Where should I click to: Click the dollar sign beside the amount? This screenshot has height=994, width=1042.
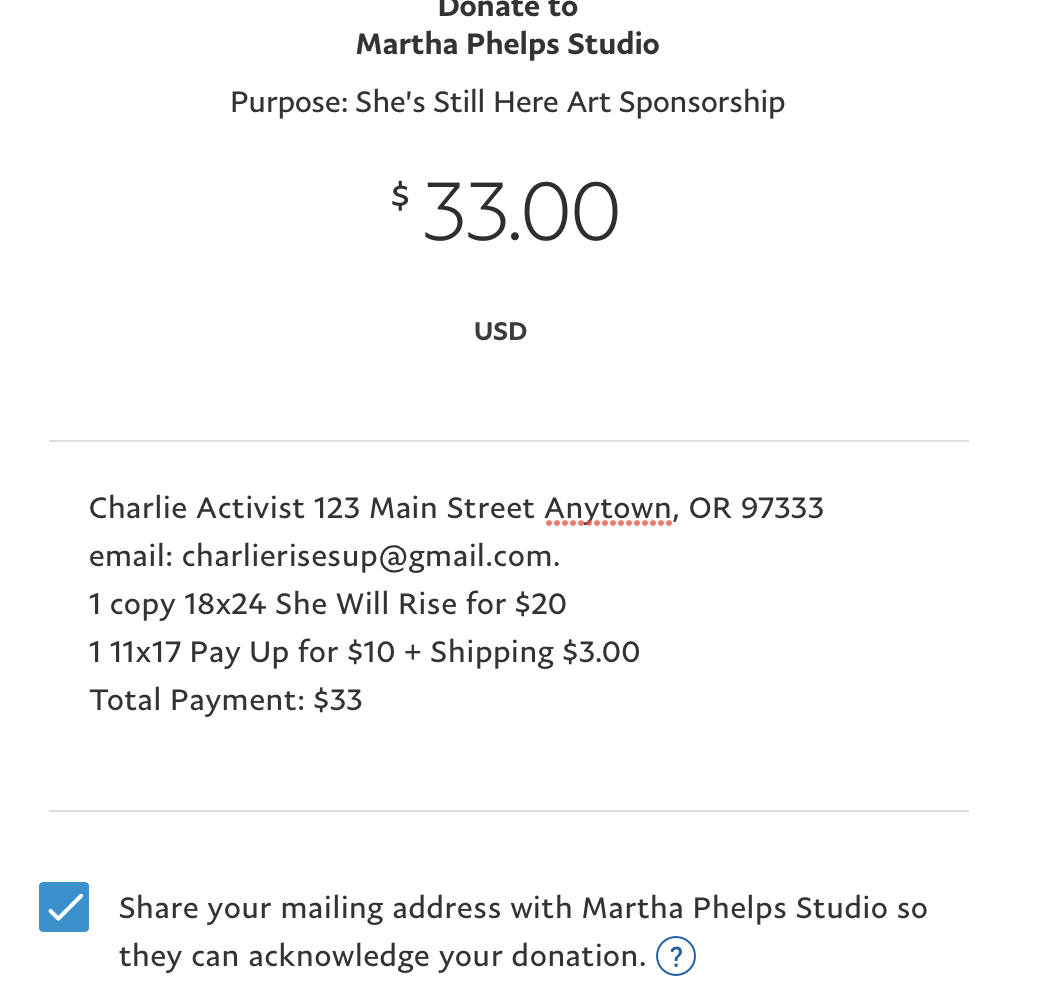400,195
